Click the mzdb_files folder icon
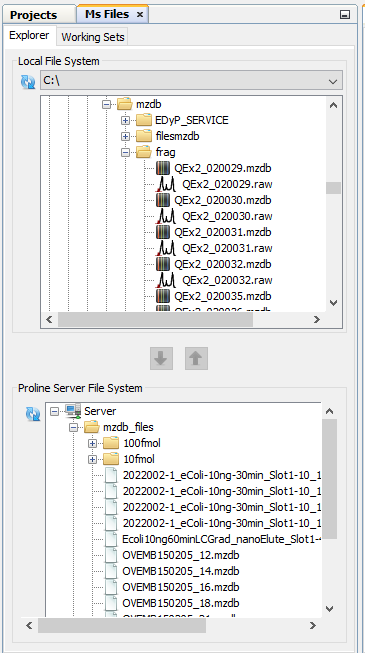 (x=92, y=427)
